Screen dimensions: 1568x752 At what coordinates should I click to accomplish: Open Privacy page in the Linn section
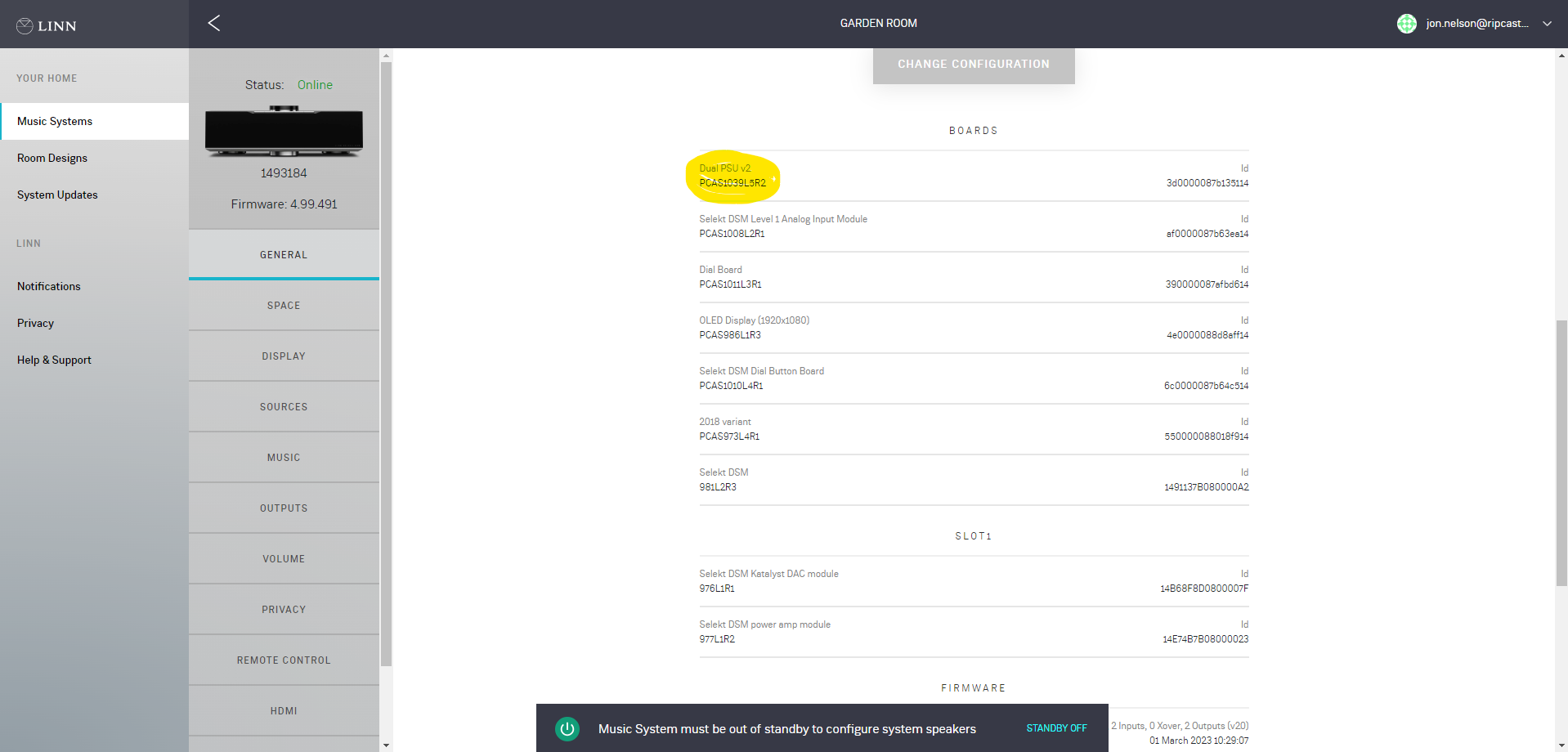coord(35,323)
